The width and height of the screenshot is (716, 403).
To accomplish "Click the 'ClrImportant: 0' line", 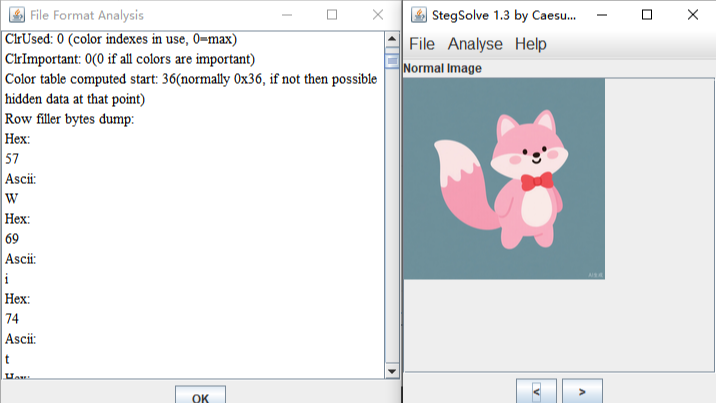I will 130,59.
